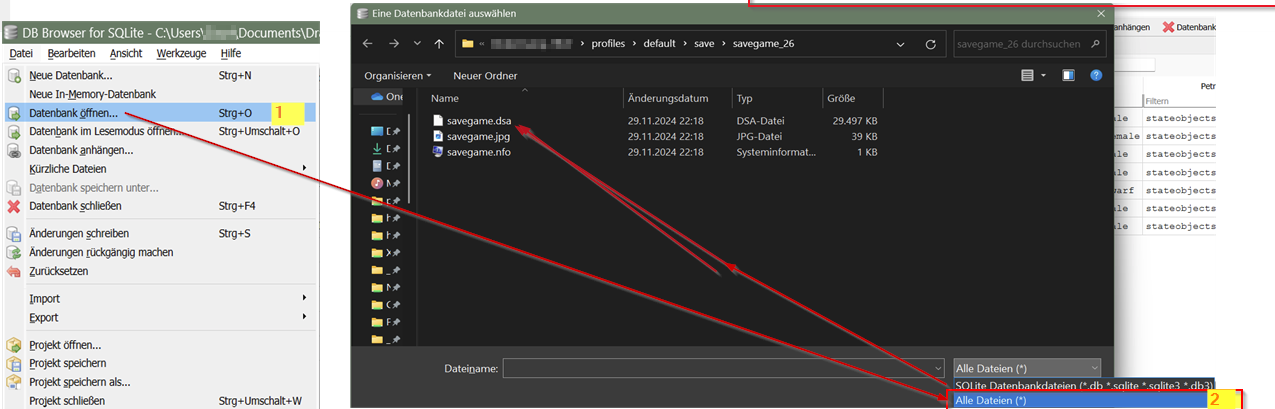Click the Änderungen schreiben icon
The width and height of the screenshot is (1275, 409).
point(14,234)
